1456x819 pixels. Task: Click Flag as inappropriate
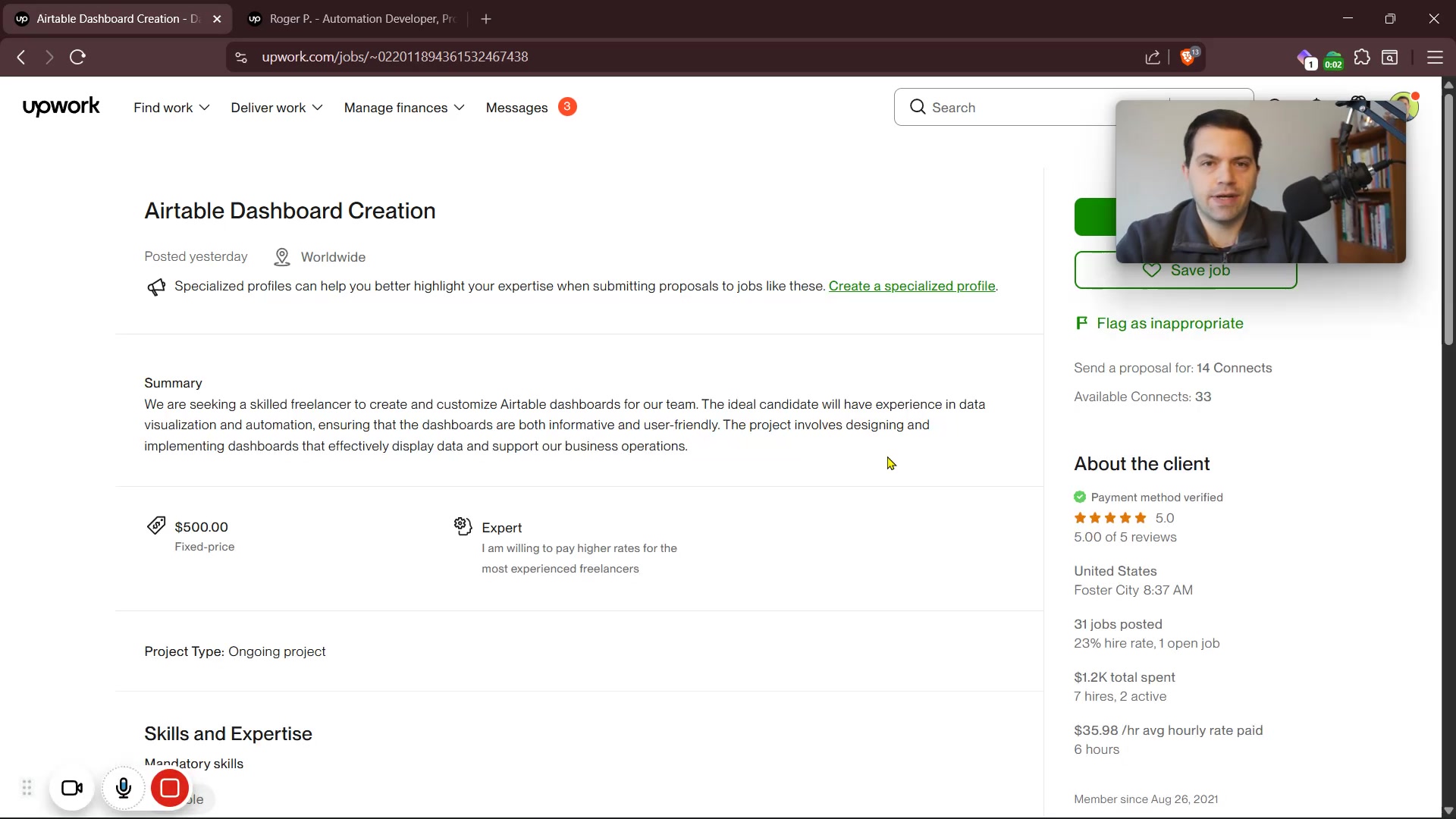(1169, 323)
